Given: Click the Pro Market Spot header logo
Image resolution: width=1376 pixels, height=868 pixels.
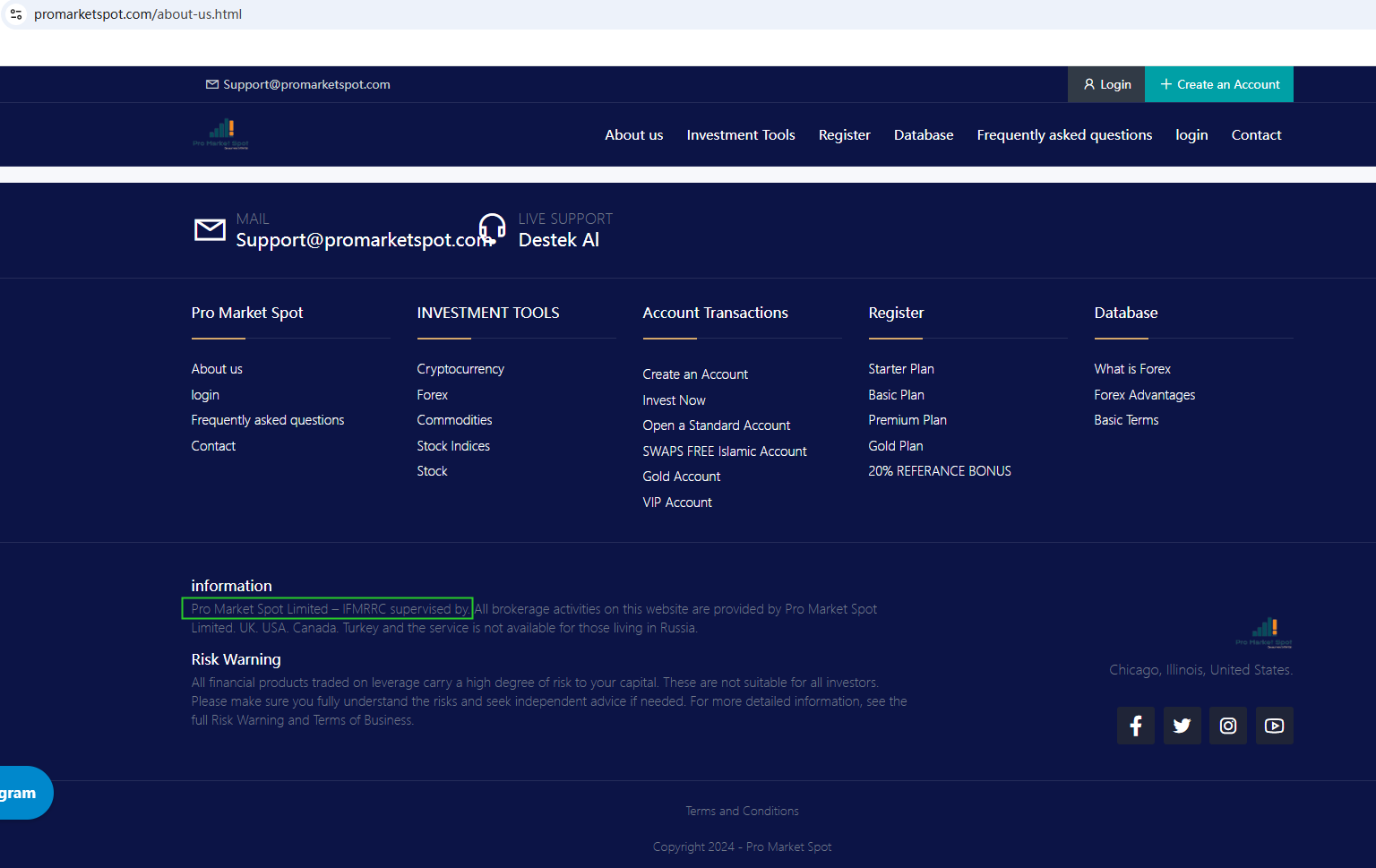Looking at the screenshot, I should click(x=221, y=134).
